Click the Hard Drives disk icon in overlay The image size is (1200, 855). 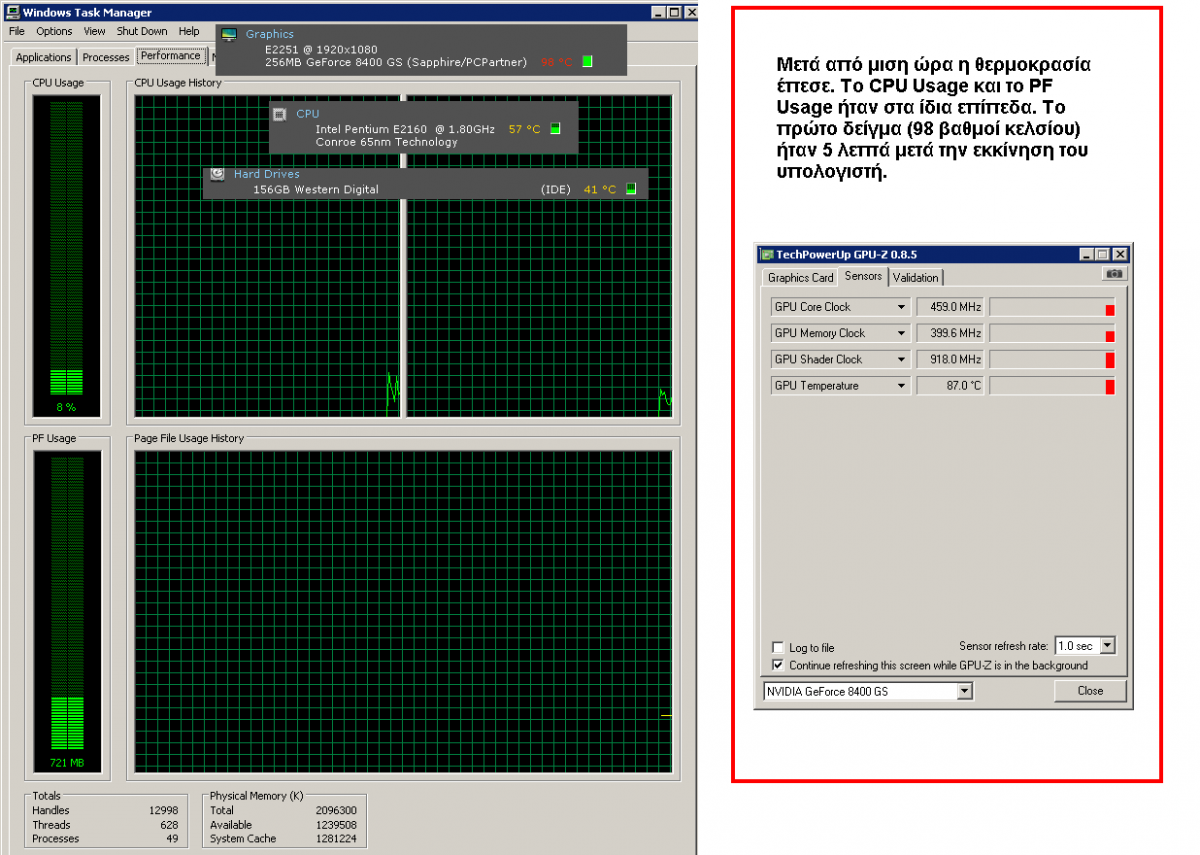[217, 173]
